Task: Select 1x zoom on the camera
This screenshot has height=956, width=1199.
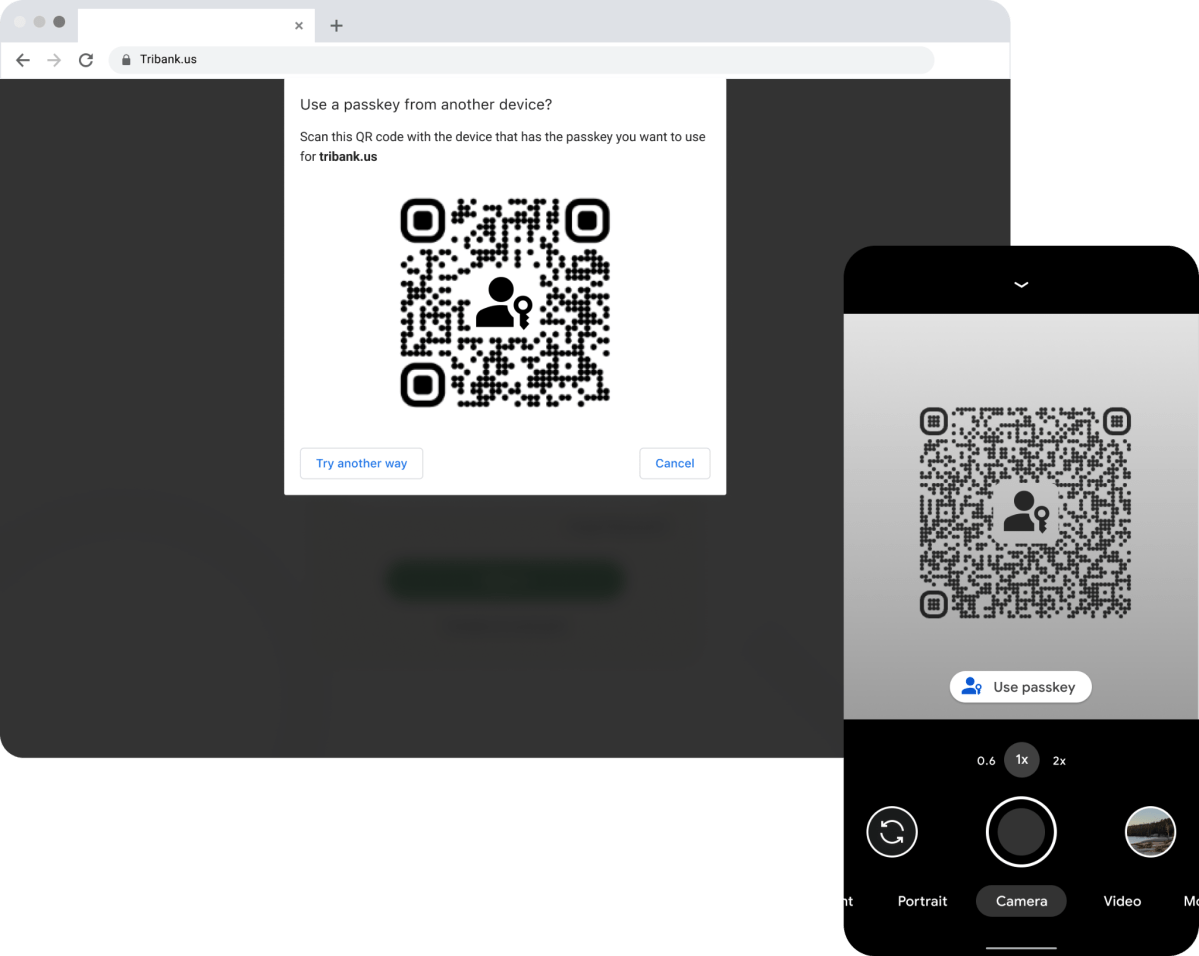Action: 1021,760
